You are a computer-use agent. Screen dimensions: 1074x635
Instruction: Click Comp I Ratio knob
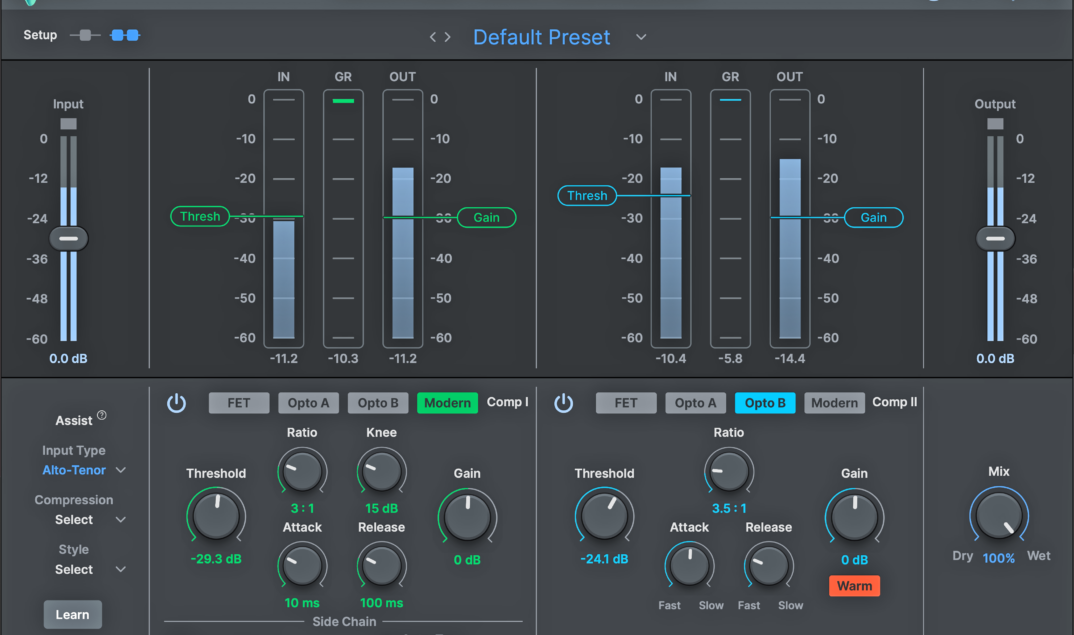pos(302,471)
